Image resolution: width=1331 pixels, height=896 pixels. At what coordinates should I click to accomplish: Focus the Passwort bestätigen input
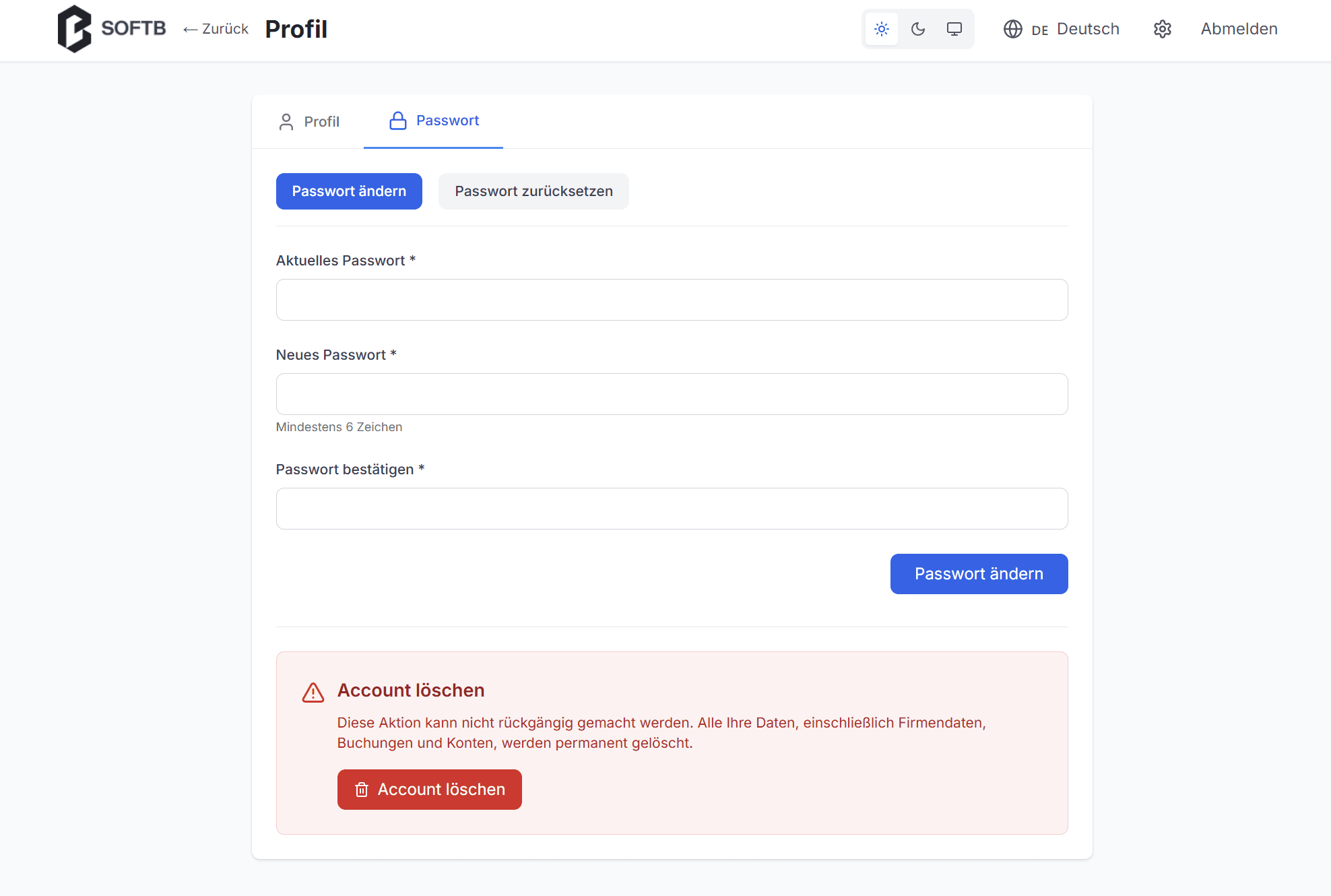(672, 509)
